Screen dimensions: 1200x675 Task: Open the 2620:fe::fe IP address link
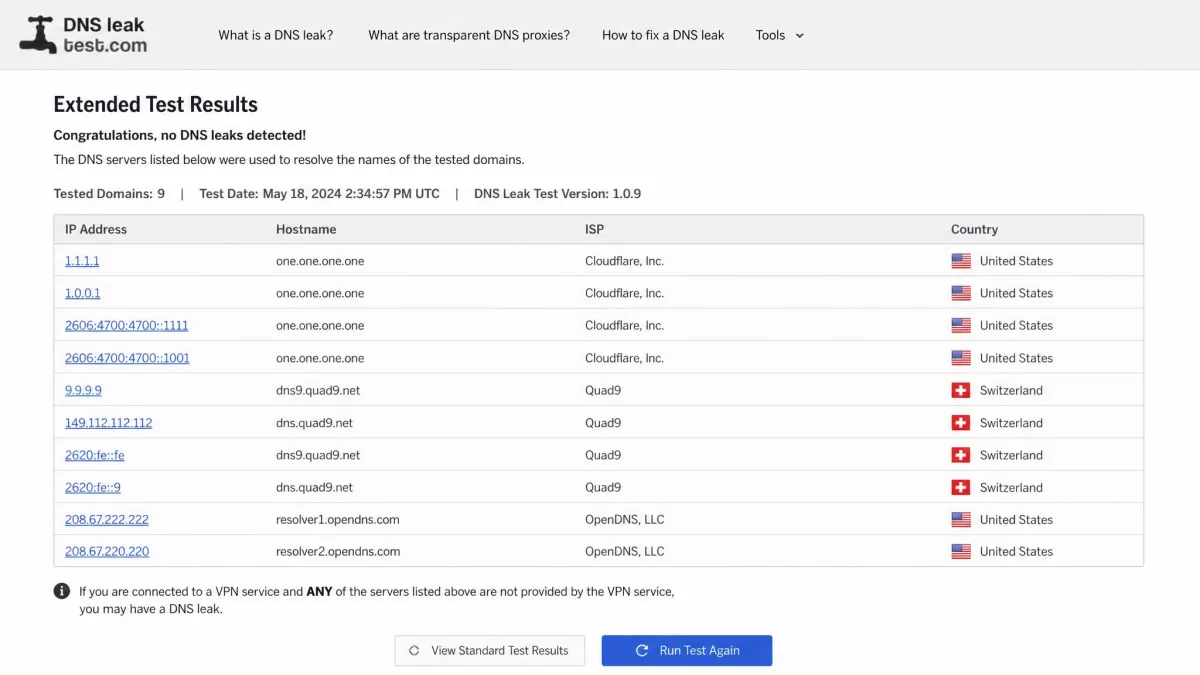95,455
